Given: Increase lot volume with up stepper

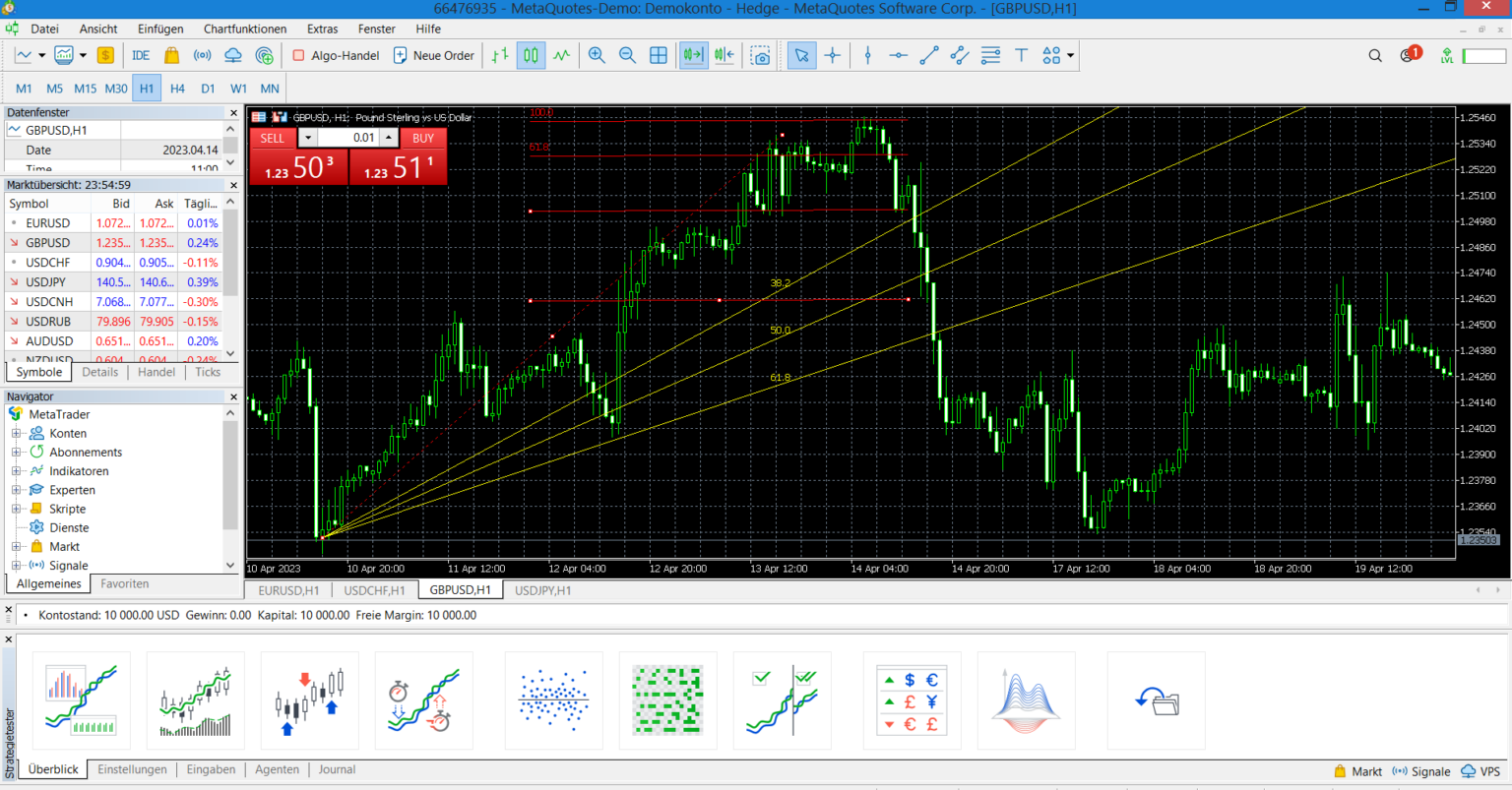Looking at the screenshot, I should pyautogui.click(x=389, y=138).
